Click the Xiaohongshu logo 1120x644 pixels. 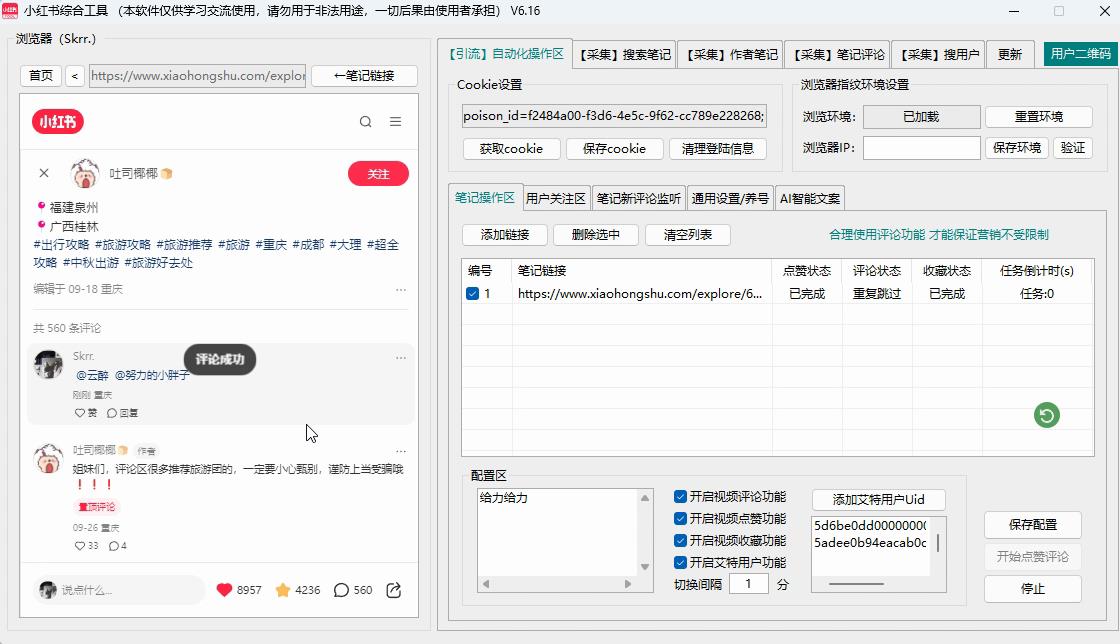(58, 122)
